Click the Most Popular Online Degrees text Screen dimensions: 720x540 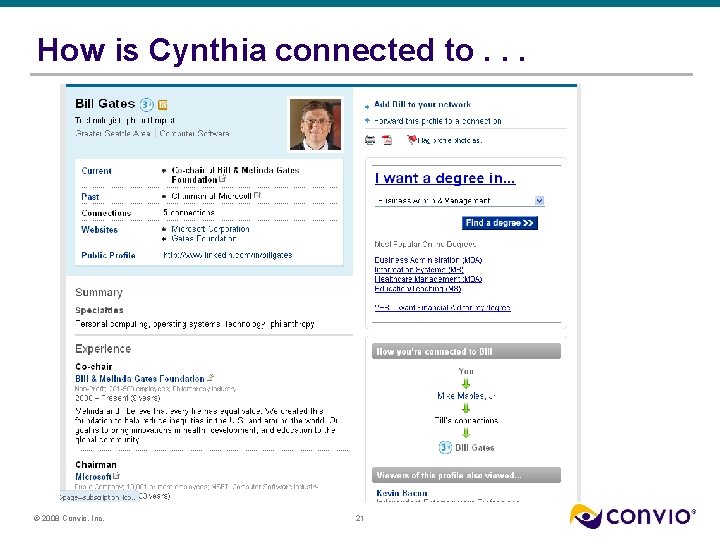425,244
